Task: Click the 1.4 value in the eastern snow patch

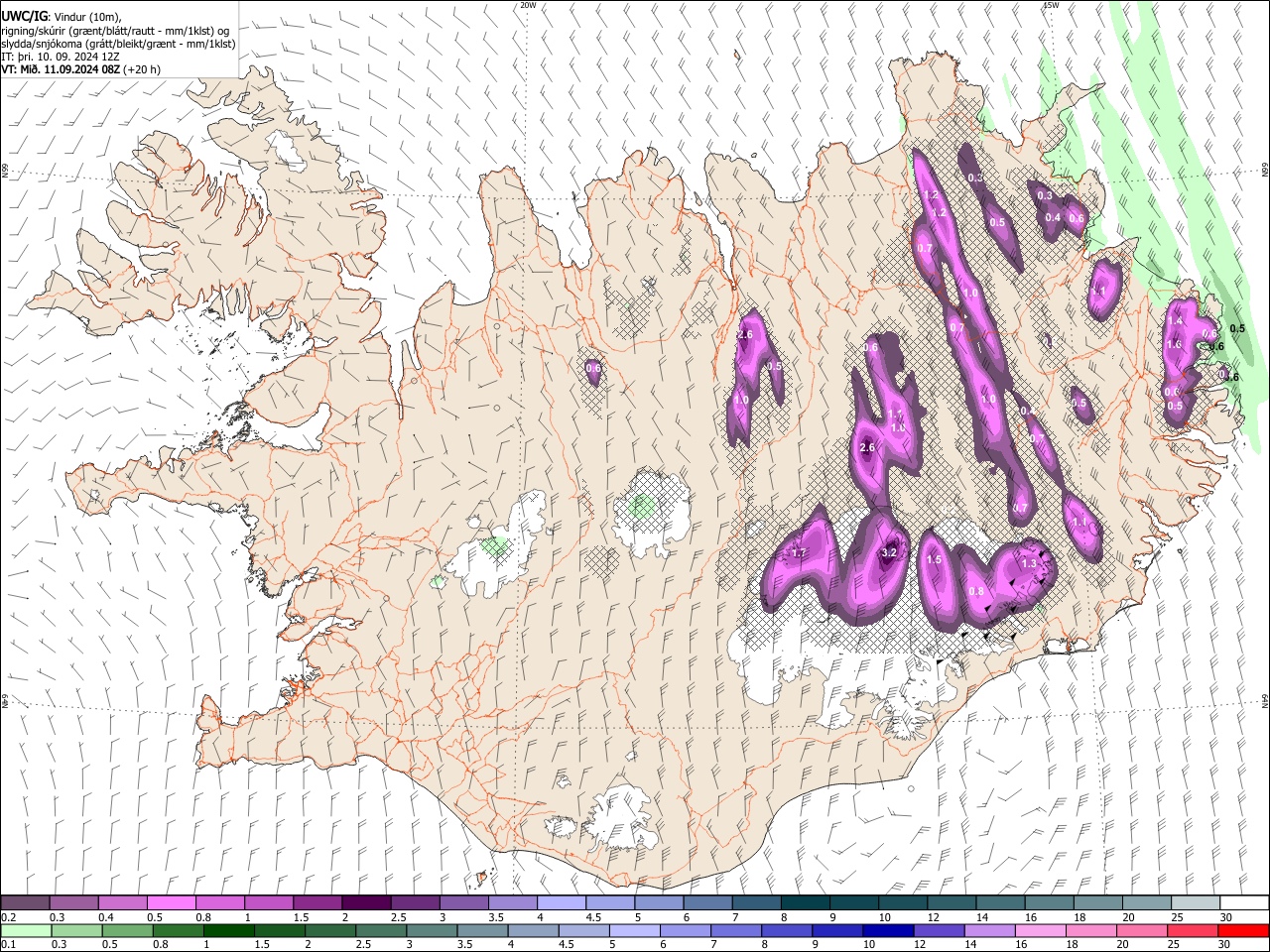Action: click(1176, 320)
